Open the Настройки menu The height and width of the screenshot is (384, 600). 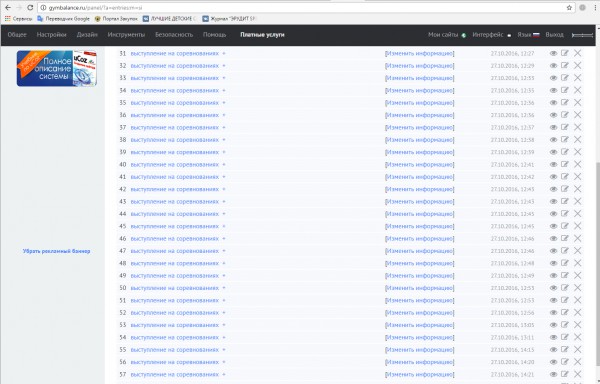(51, 35)
